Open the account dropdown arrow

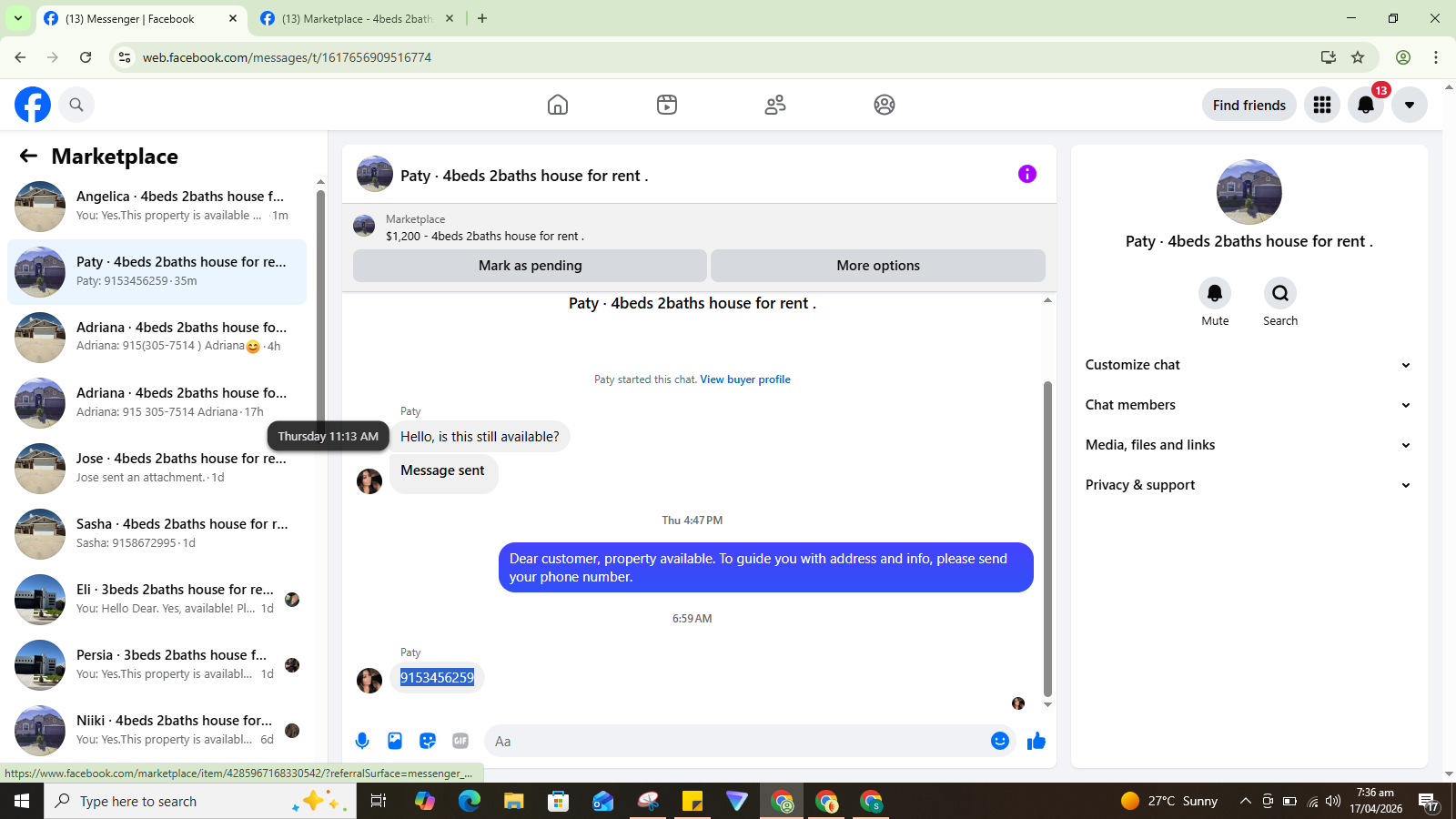(x=1410, y=105)
